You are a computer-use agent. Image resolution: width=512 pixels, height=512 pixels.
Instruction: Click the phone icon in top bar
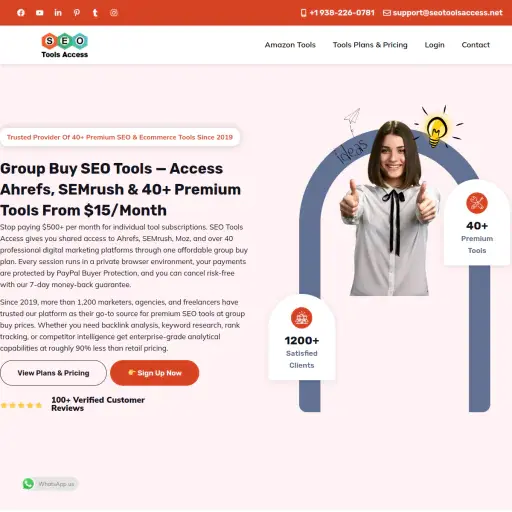[x=303, y=13]
